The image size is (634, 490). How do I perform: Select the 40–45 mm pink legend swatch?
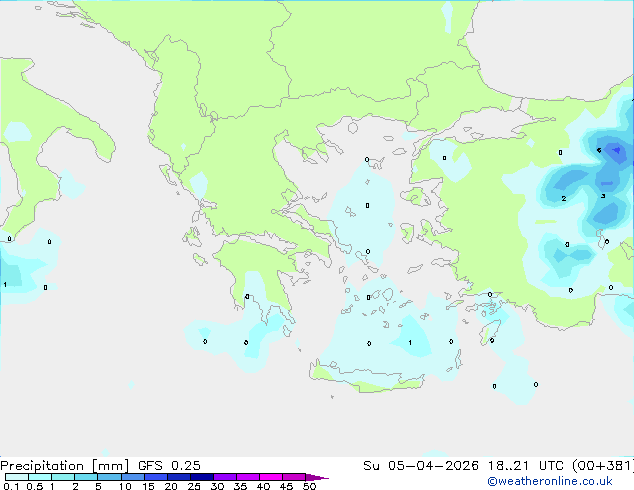[271, 477]
